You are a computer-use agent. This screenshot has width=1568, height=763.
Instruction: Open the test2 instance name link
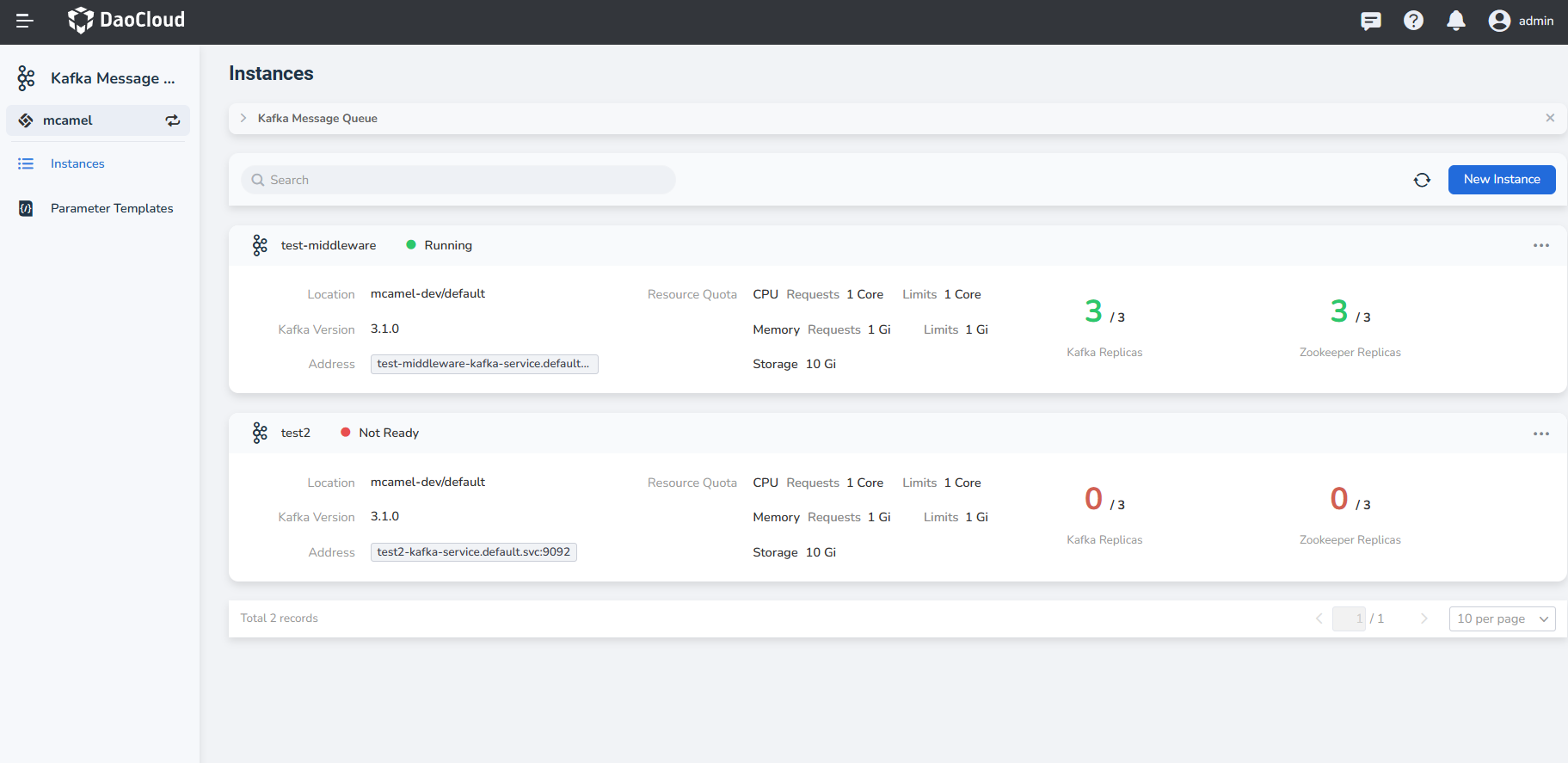[x=295, y=433]
